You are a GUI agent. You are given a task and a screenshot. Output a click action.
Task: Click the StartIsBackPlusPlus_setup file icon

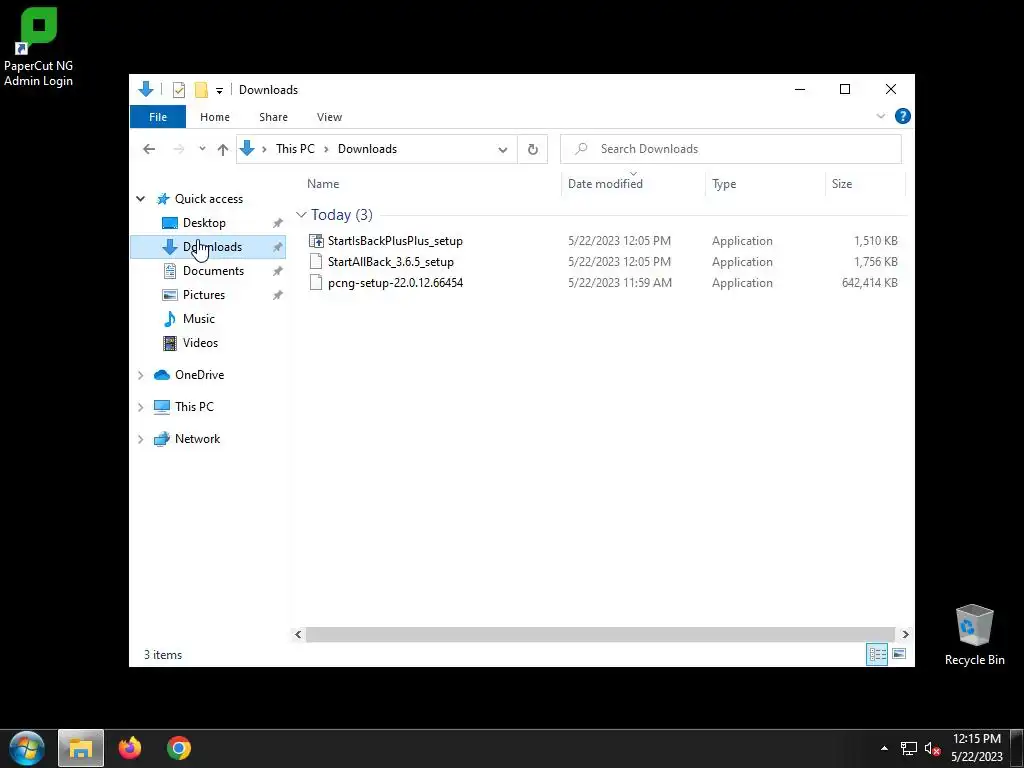click(316, 241)
